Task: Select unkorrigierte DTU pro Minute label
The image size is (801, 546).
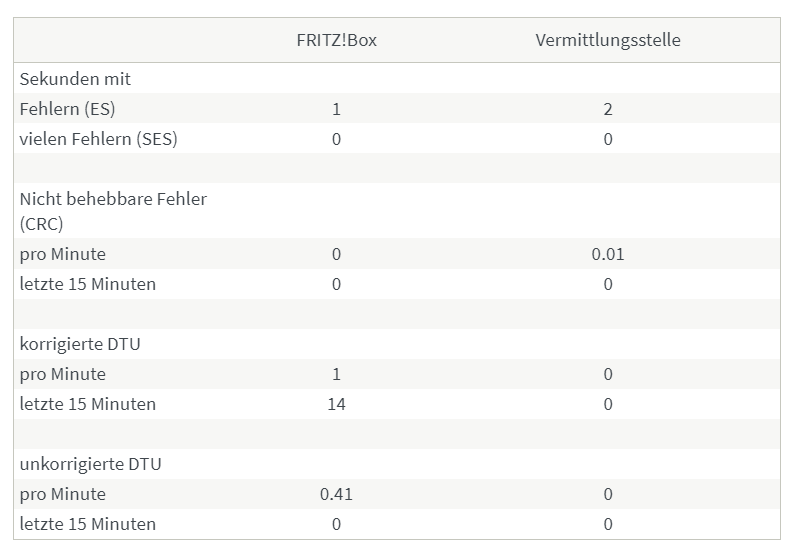Action: (63, 494)
